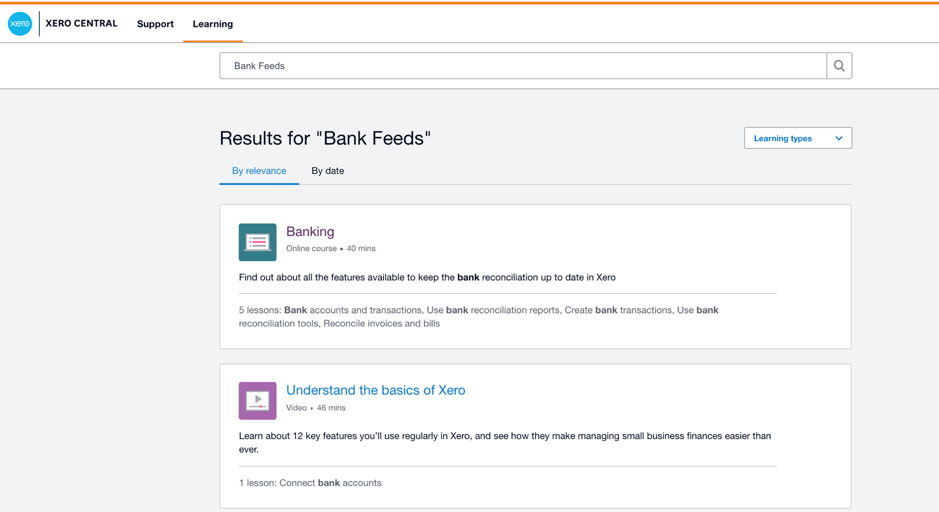The height and width of the screenshot is (512, 939).
Task: Switch to the Support tab
Action: (155, 24)
